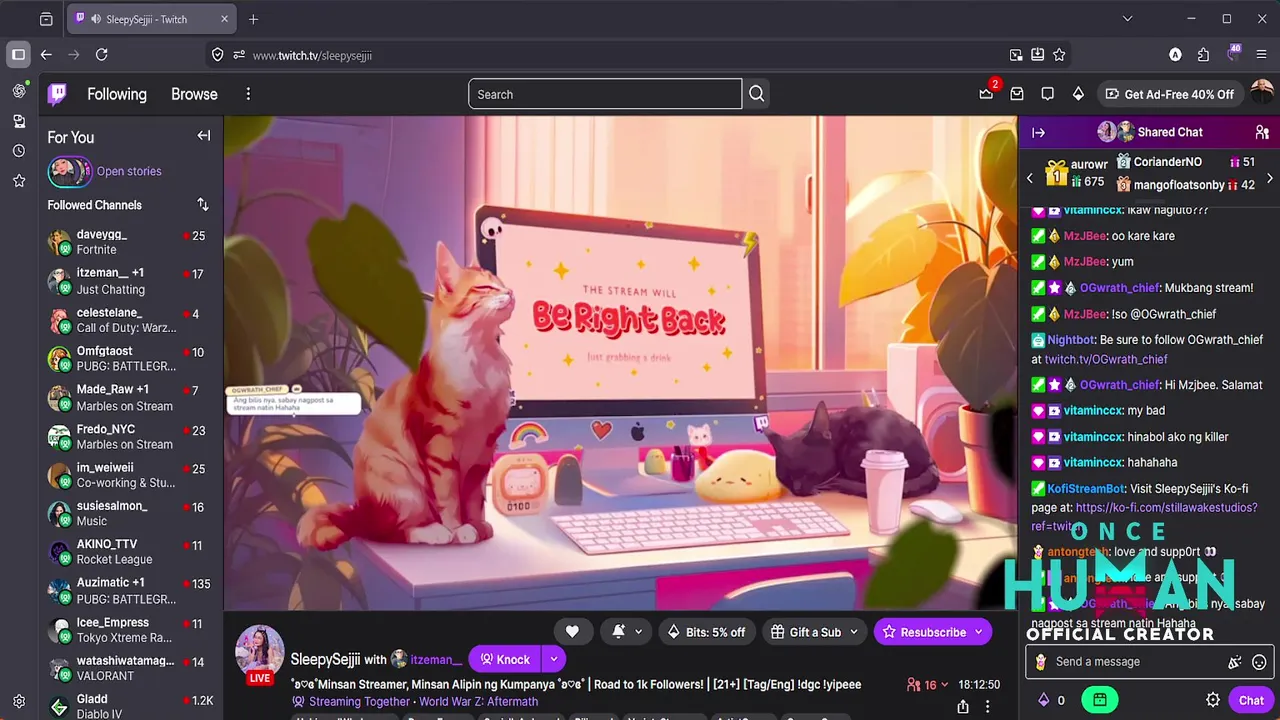Open the browser sidebar bookmarks star icon
1280x720 pixels.
click(19, 181)
